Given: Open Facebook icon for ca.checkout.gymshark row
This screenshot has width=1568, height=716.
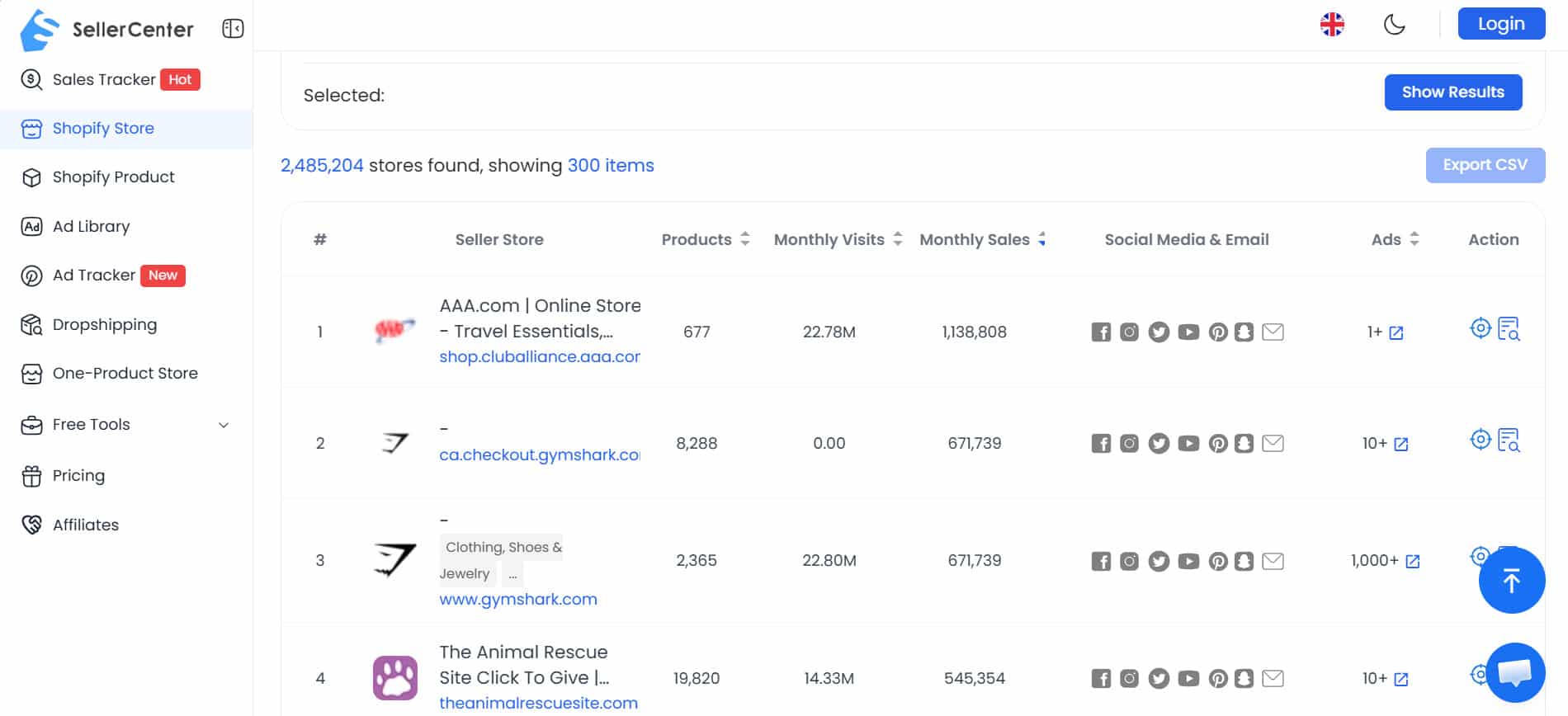Looking at the screenshot, I should [1101, 444].
